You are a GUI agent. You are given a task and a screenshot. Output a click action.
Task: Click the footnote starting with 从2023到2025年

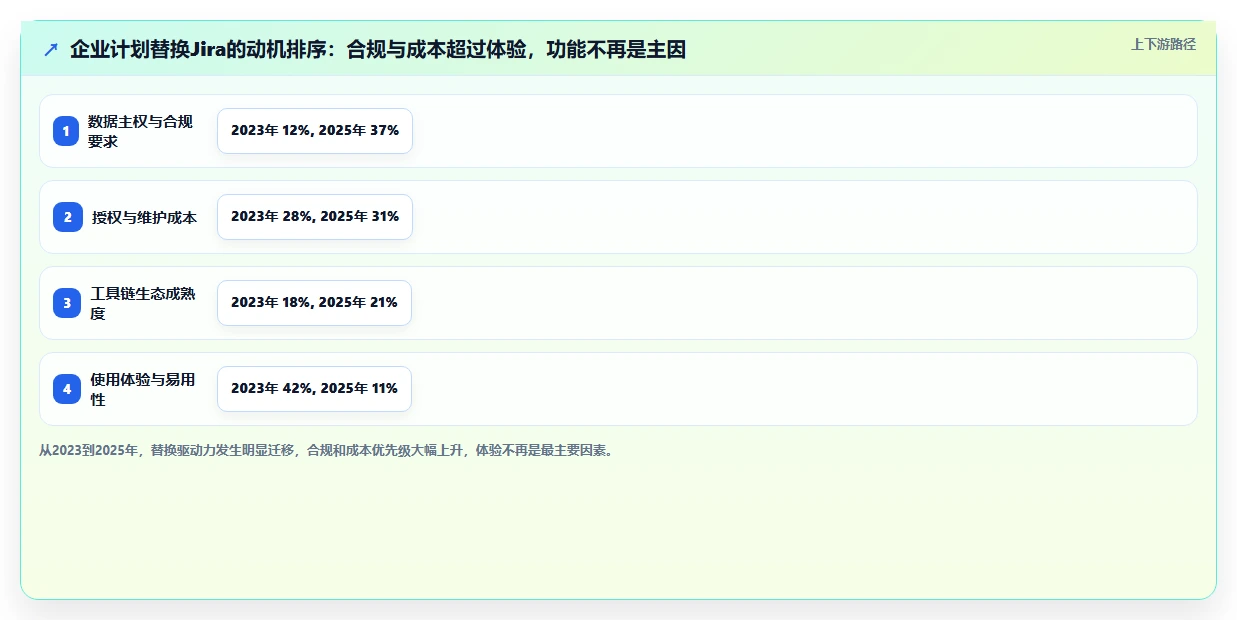click(329, 451)
